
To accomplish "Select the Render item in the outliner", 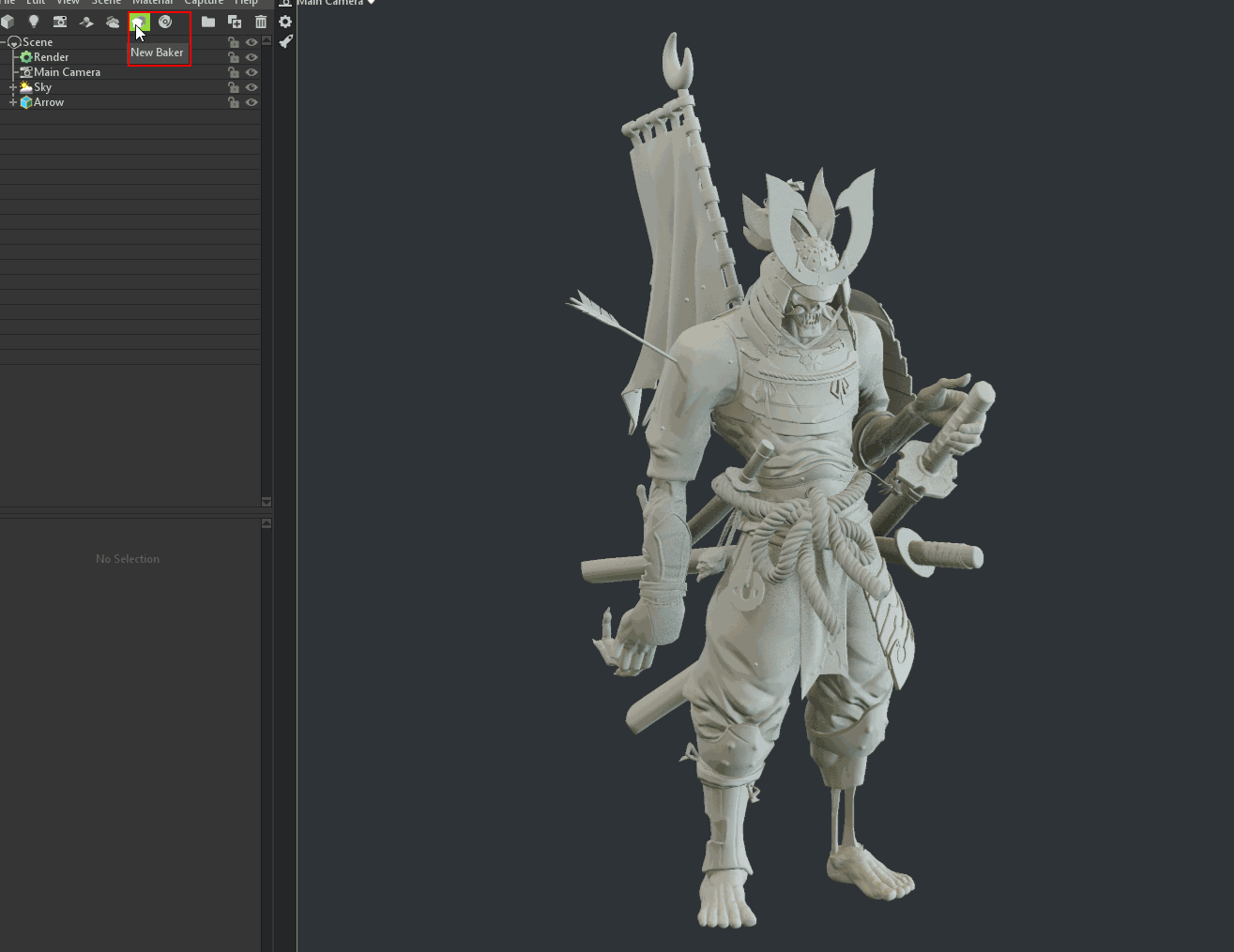I will [x=130, y=57].
